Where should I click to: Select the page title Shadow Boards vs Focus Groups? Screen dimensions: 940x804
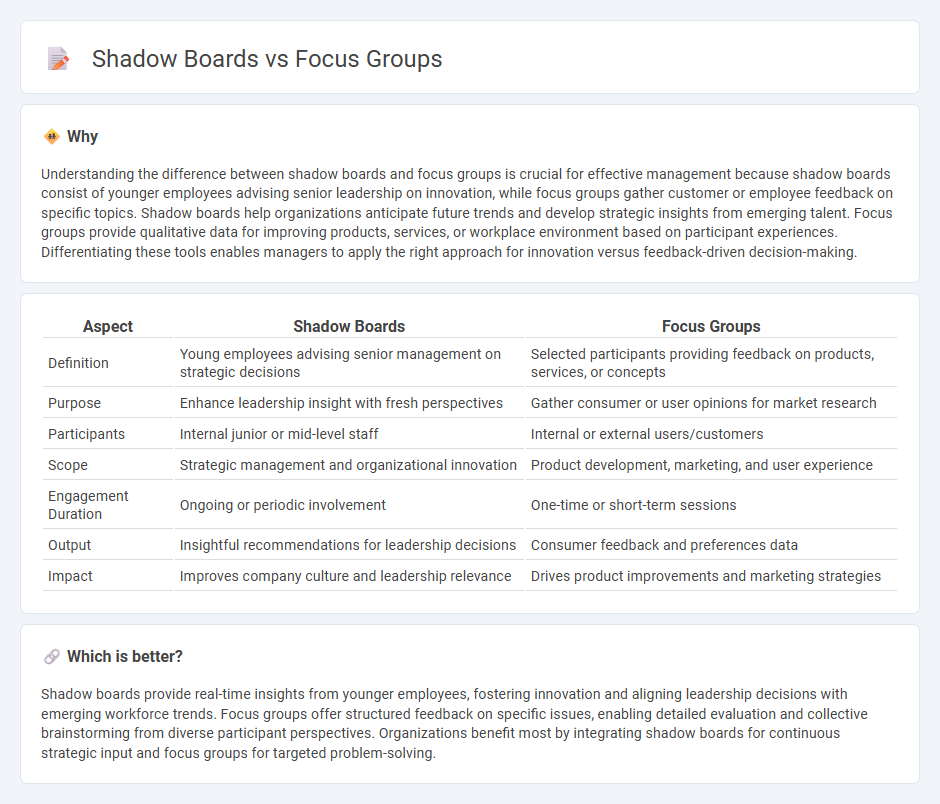coord(267,59)
